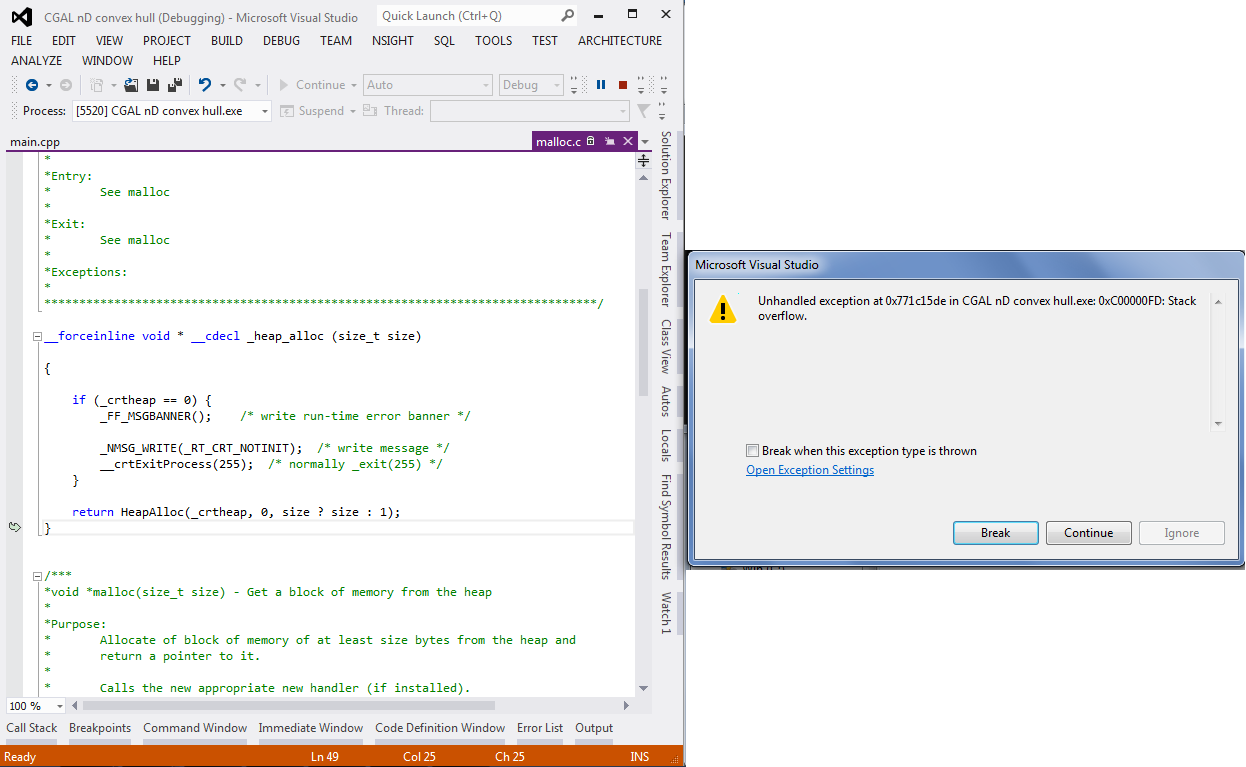Open the Breakpoints tab
The height and width of the screenshot is (767, 1246).
(100, 728)
